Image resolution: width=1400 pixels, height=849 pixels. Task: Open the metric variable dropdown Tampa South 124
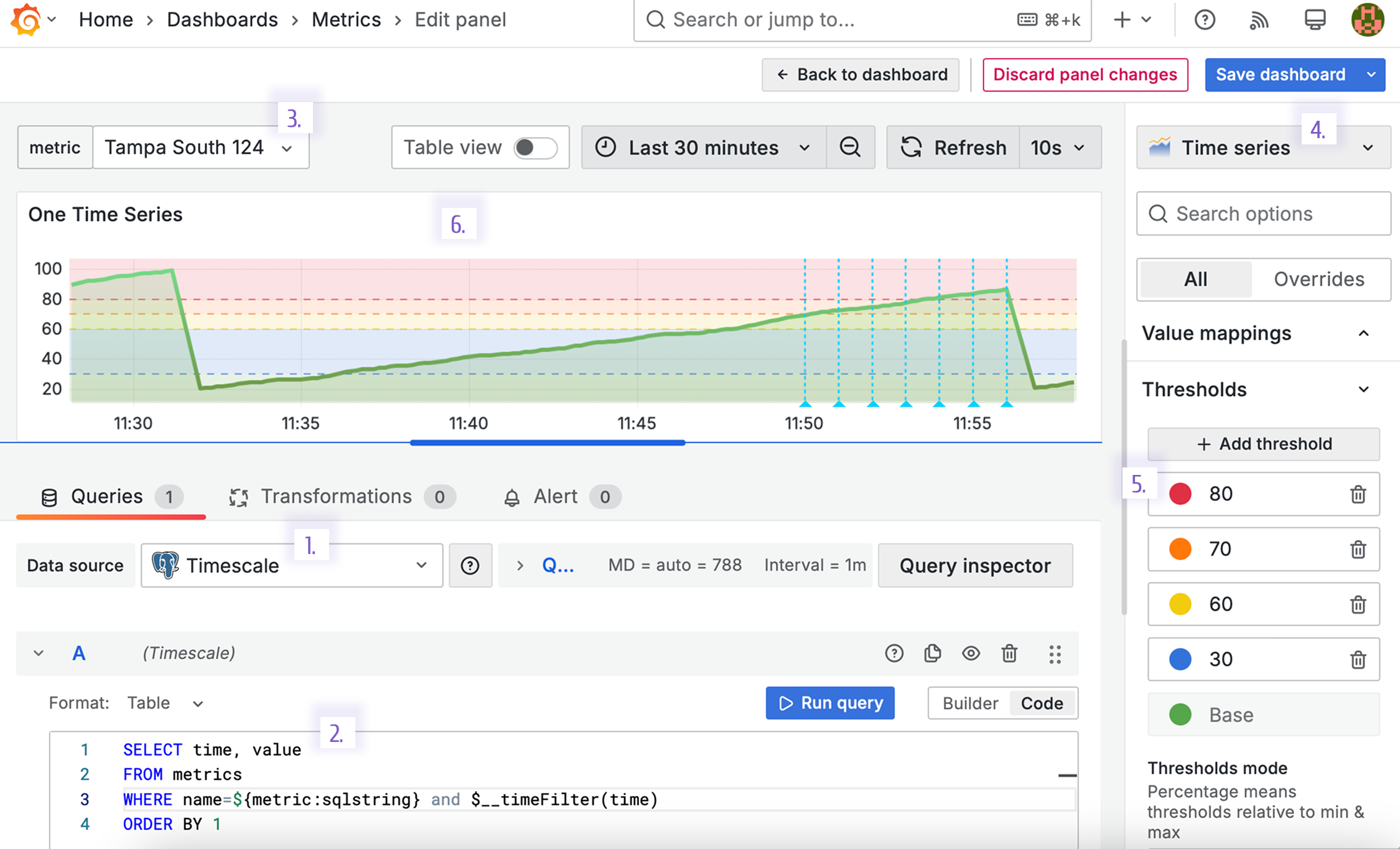(200, 148)
